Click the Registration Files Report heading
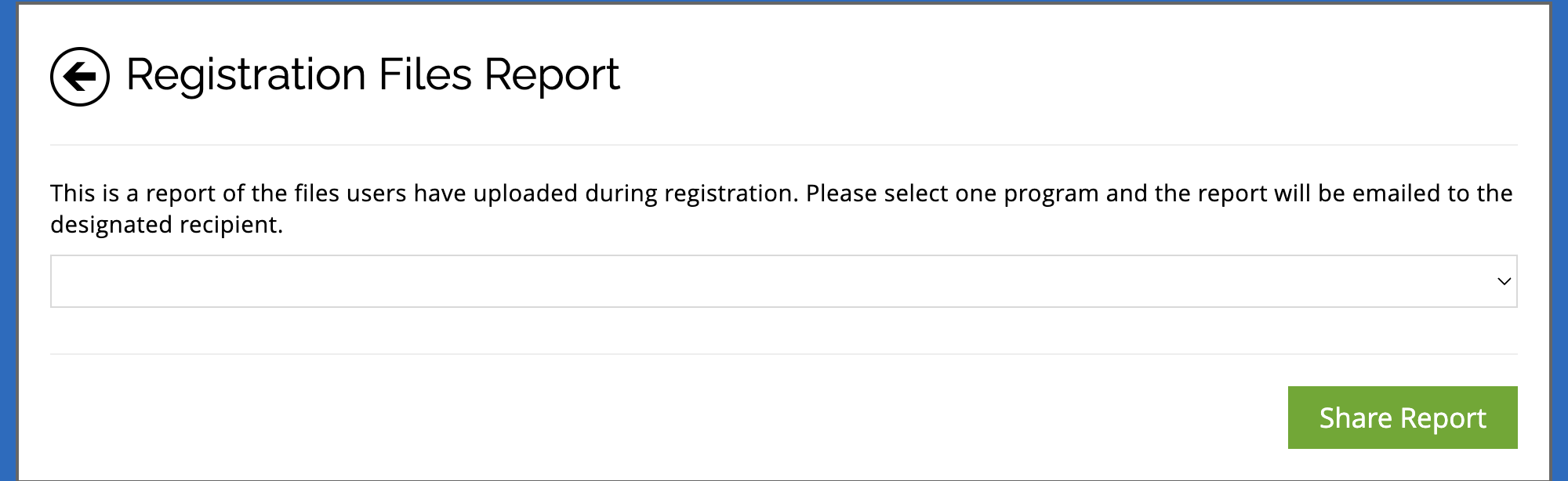The image size is (1568, 481). point(372,76)
